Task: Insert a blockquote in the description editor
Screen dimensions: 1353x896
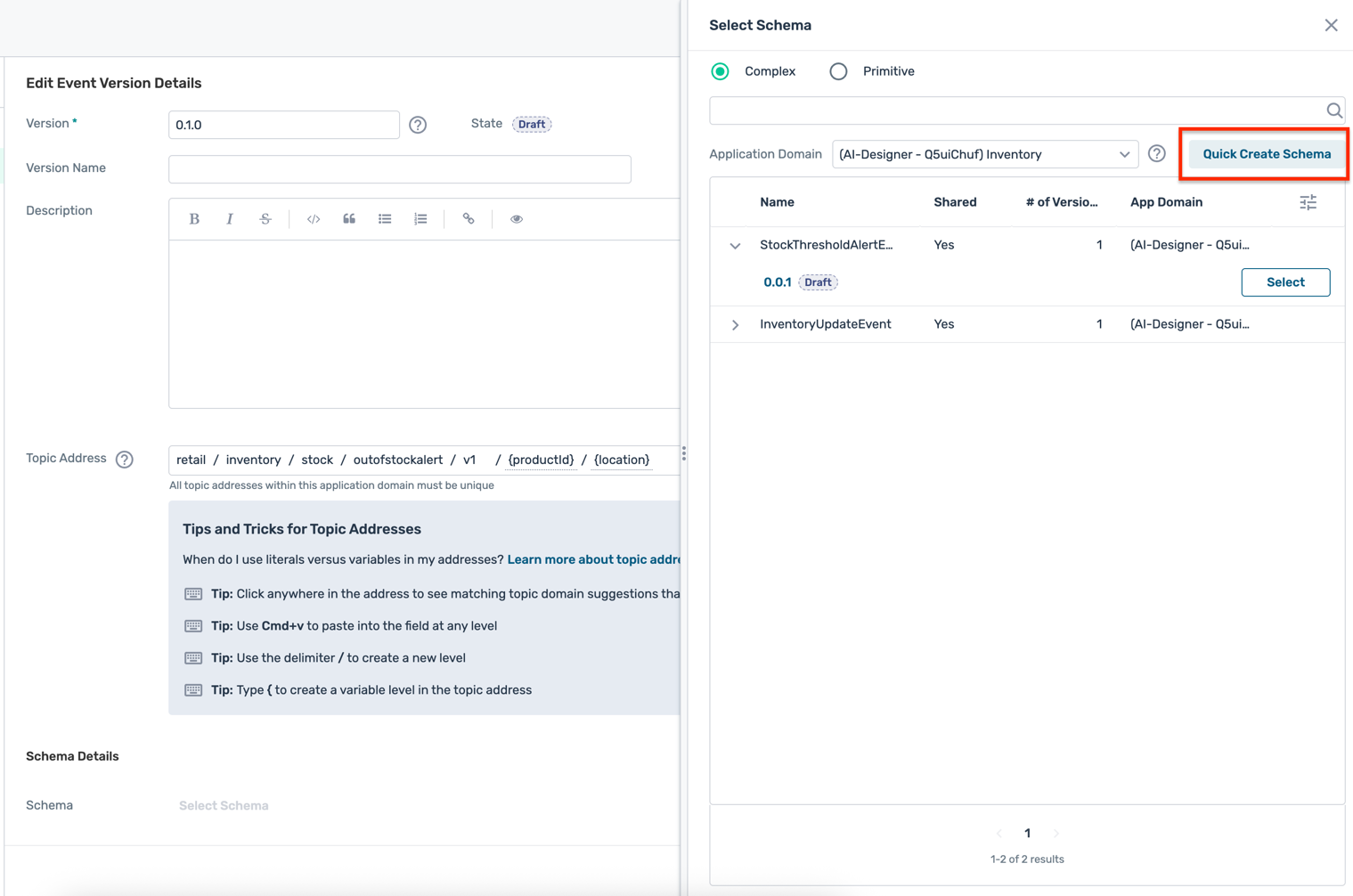Action: (348, 218)
